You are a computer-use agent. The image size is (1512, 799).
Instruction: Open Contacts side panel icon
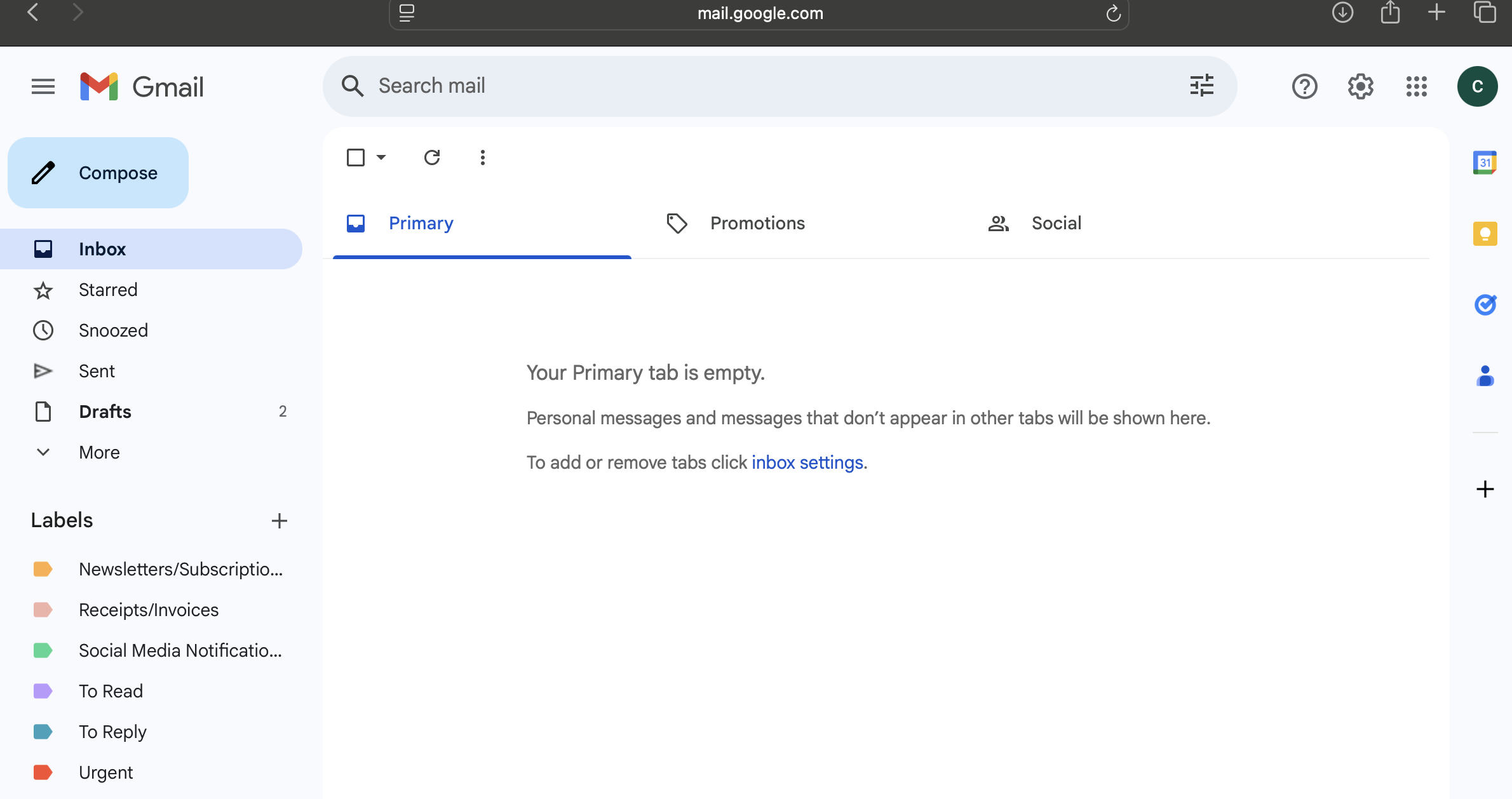click(x=1485, y=376)
